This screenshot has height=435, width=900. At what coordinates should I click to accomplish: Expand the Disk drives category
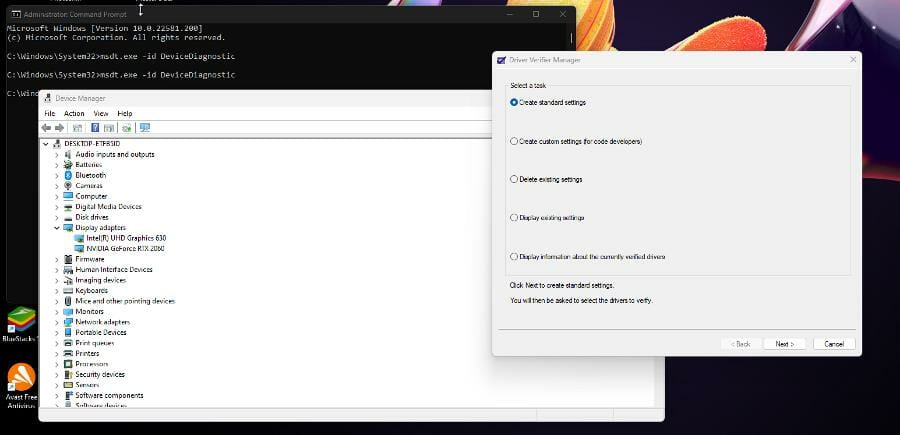pyautogui.click(x=56, y=218)
